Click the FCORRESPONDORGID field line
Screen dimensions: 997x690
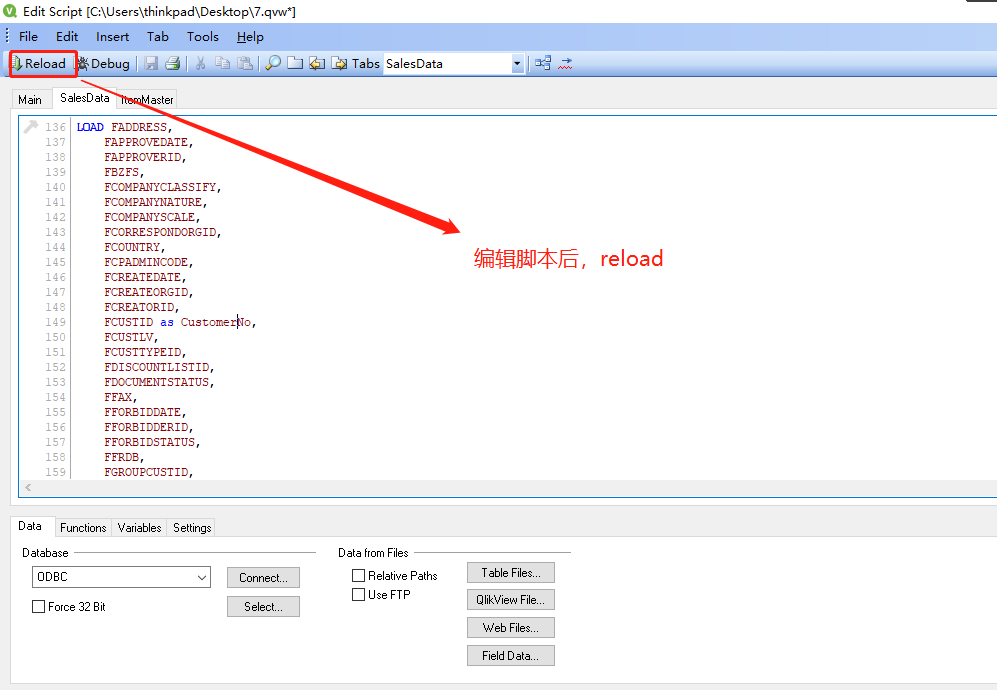tap(161, 232)
